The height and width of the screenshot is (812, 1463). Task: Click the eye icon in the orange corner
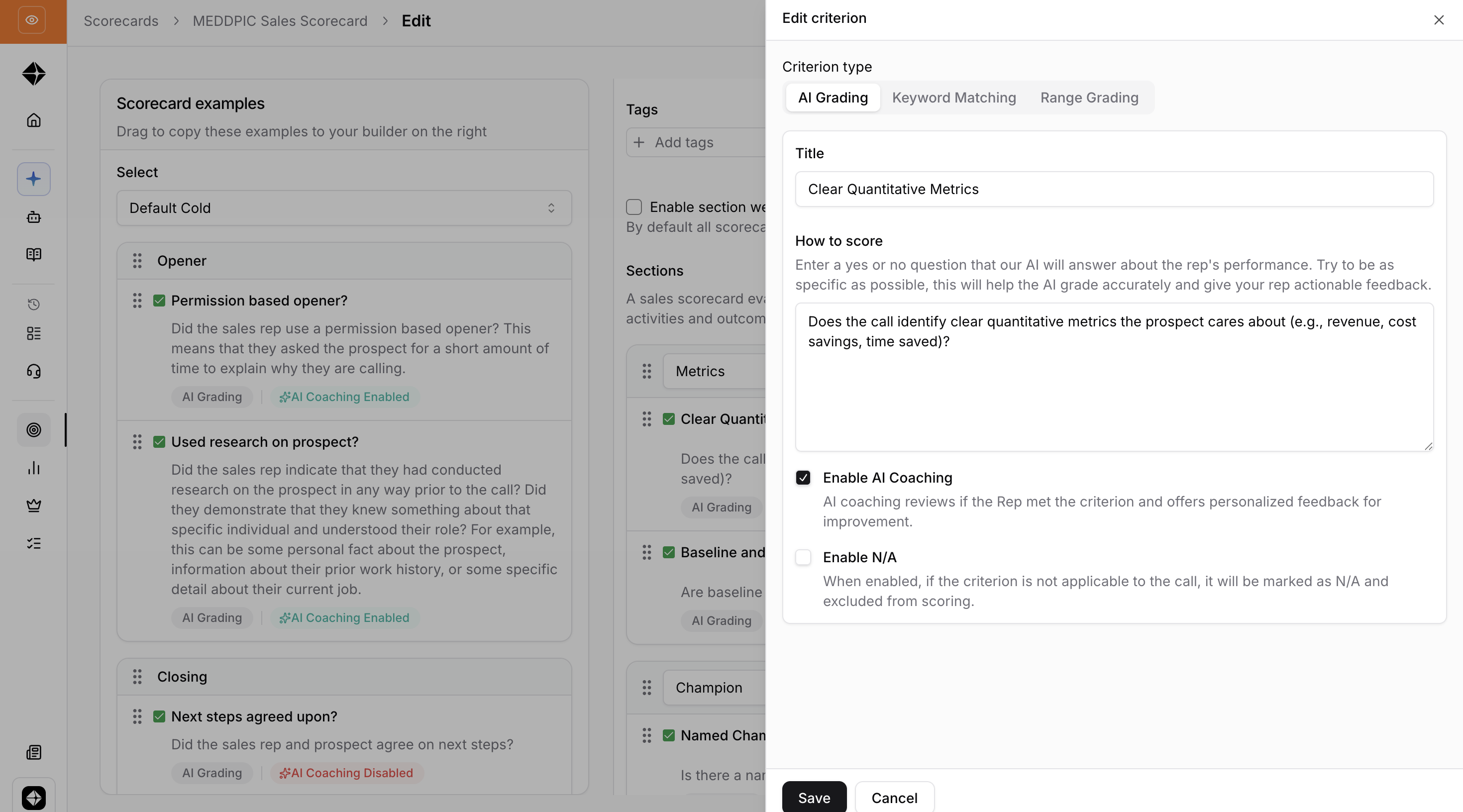[x=32, y=20]
